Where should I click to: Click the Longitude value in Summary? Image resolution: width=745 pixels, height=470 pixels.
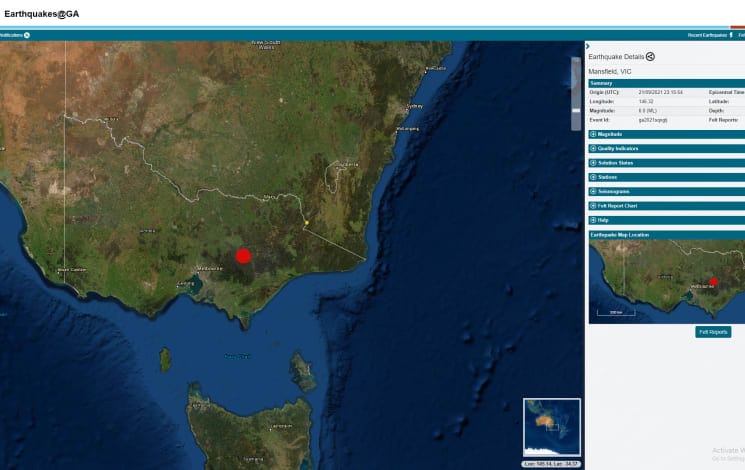tap(646, 102)
